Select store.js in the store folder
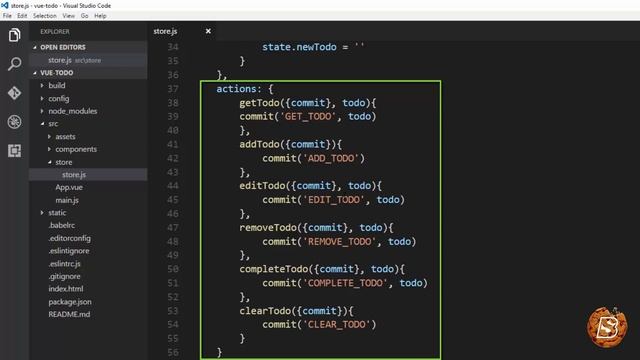The image size is (640, 360). 88,175
